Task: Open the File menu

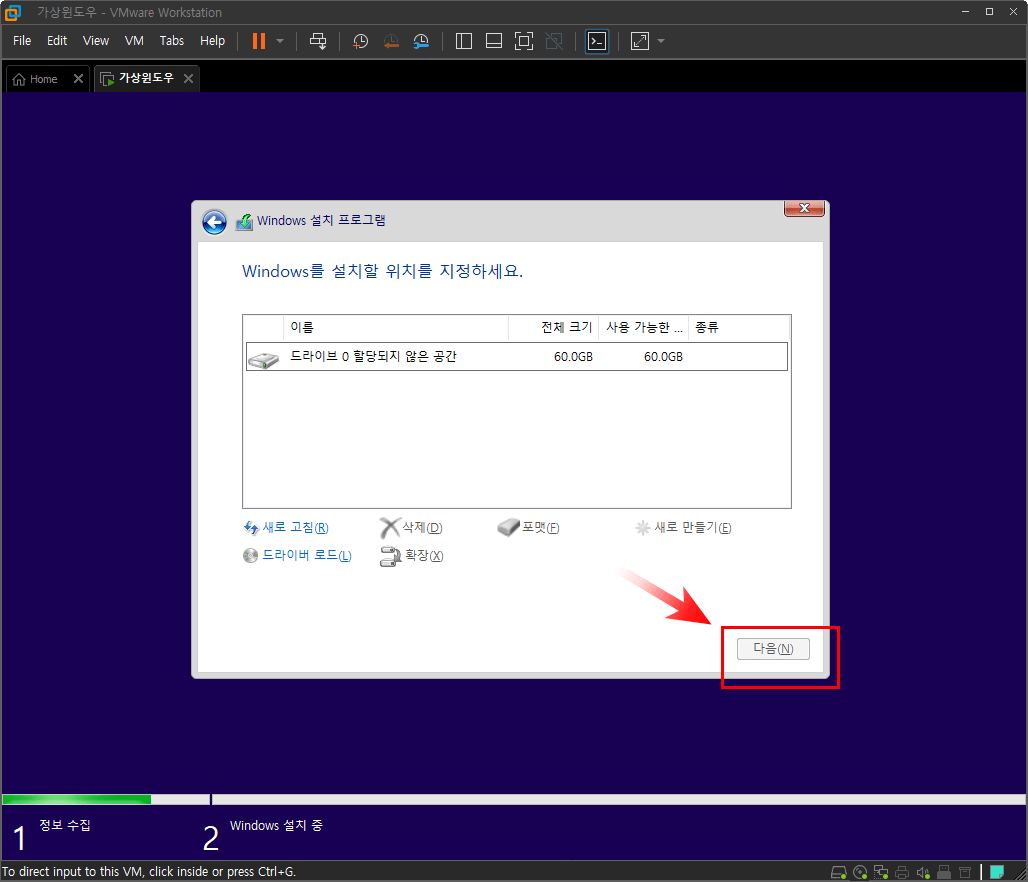Action: point(22,41)
